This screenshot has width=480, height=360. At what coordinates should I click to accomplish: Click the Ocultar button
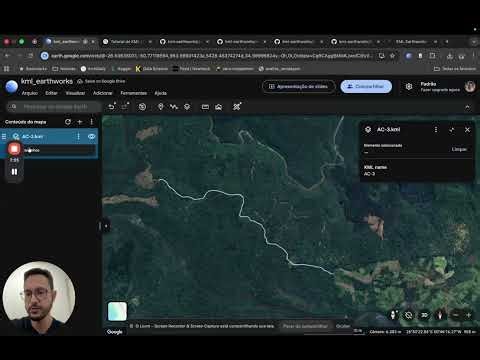click(x=343, y=326)
